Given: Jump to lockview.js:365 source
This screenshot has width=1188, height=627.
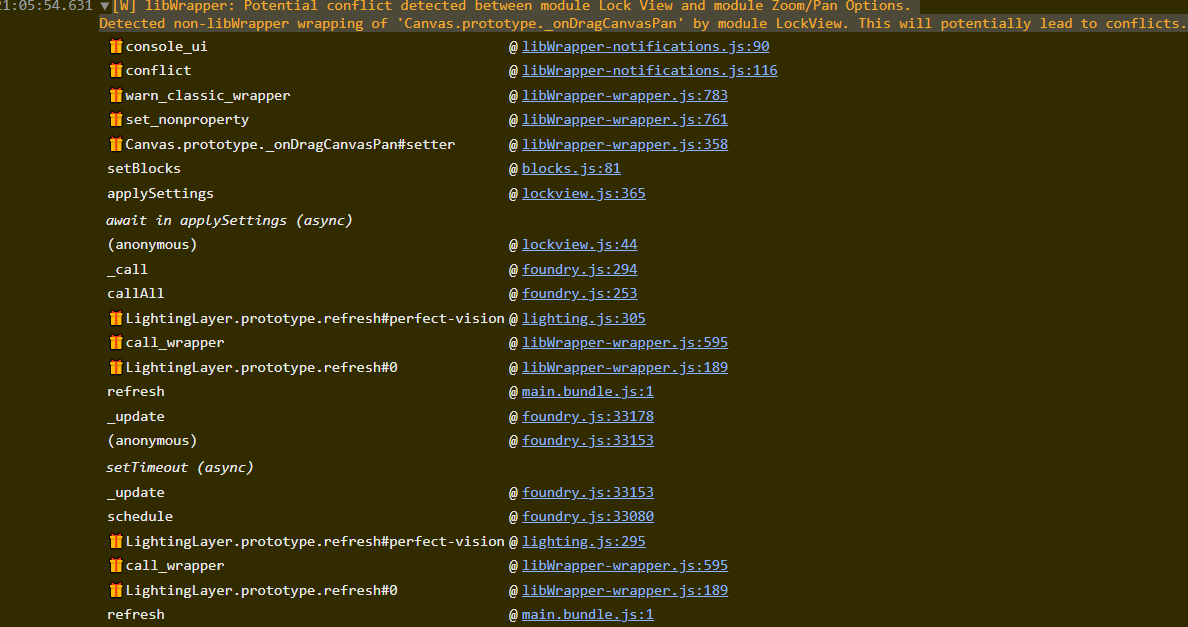Looking at the screenshot, I should pyautogui.click(x=583, y=193).
